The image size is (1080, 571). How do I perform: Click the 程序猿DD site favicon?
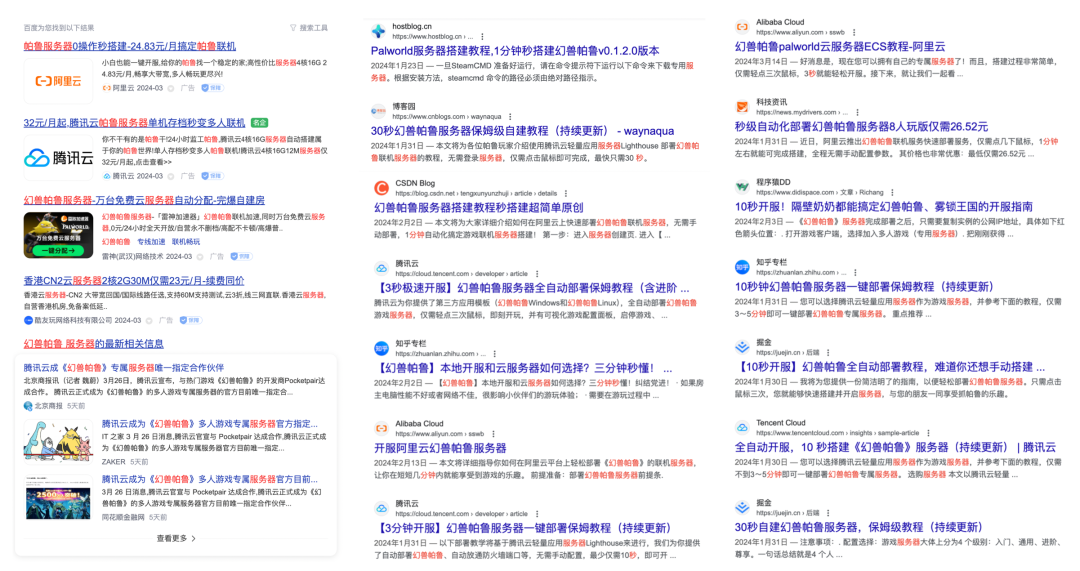coord(742,187)
